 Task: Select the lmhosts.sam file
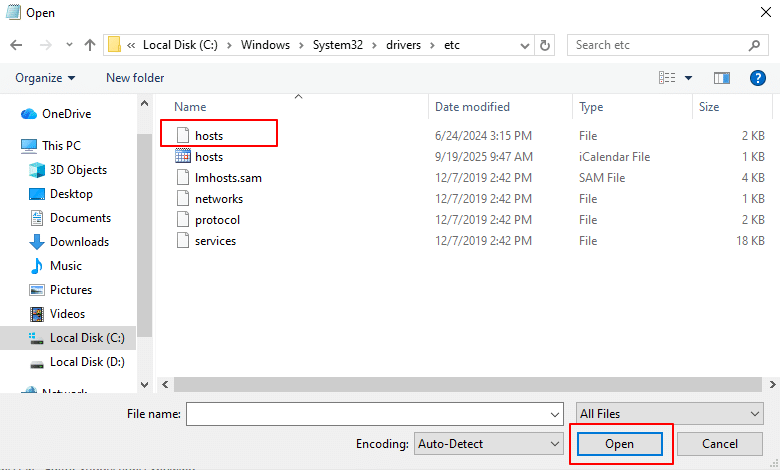228,178
